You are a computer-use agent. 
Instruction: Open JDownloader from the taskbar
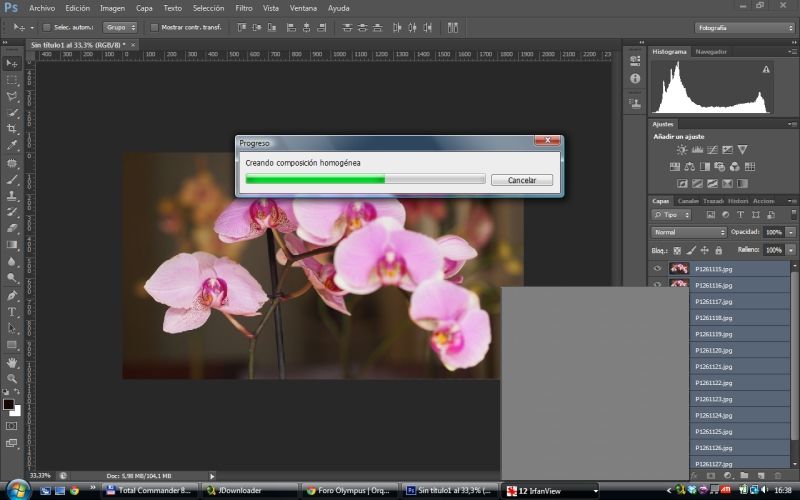250,490
